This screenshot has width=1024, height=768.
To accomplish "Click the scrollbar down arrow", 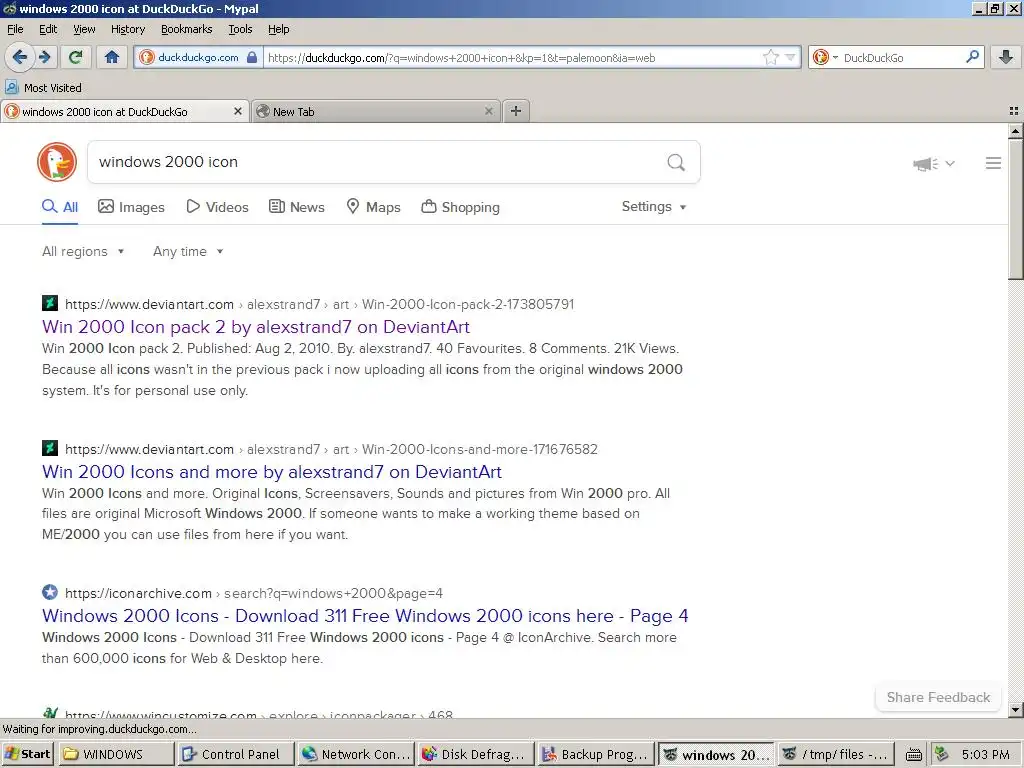I will 1015,709.
